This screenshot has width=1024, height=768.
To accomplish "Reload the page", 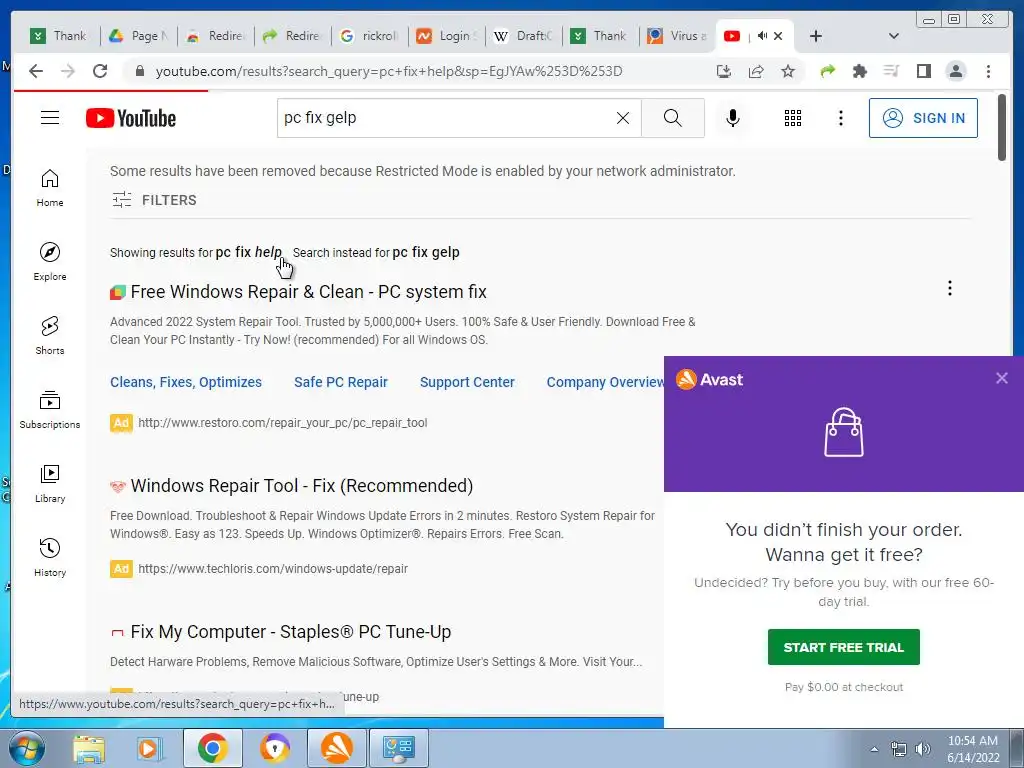I will pos(99,71).
